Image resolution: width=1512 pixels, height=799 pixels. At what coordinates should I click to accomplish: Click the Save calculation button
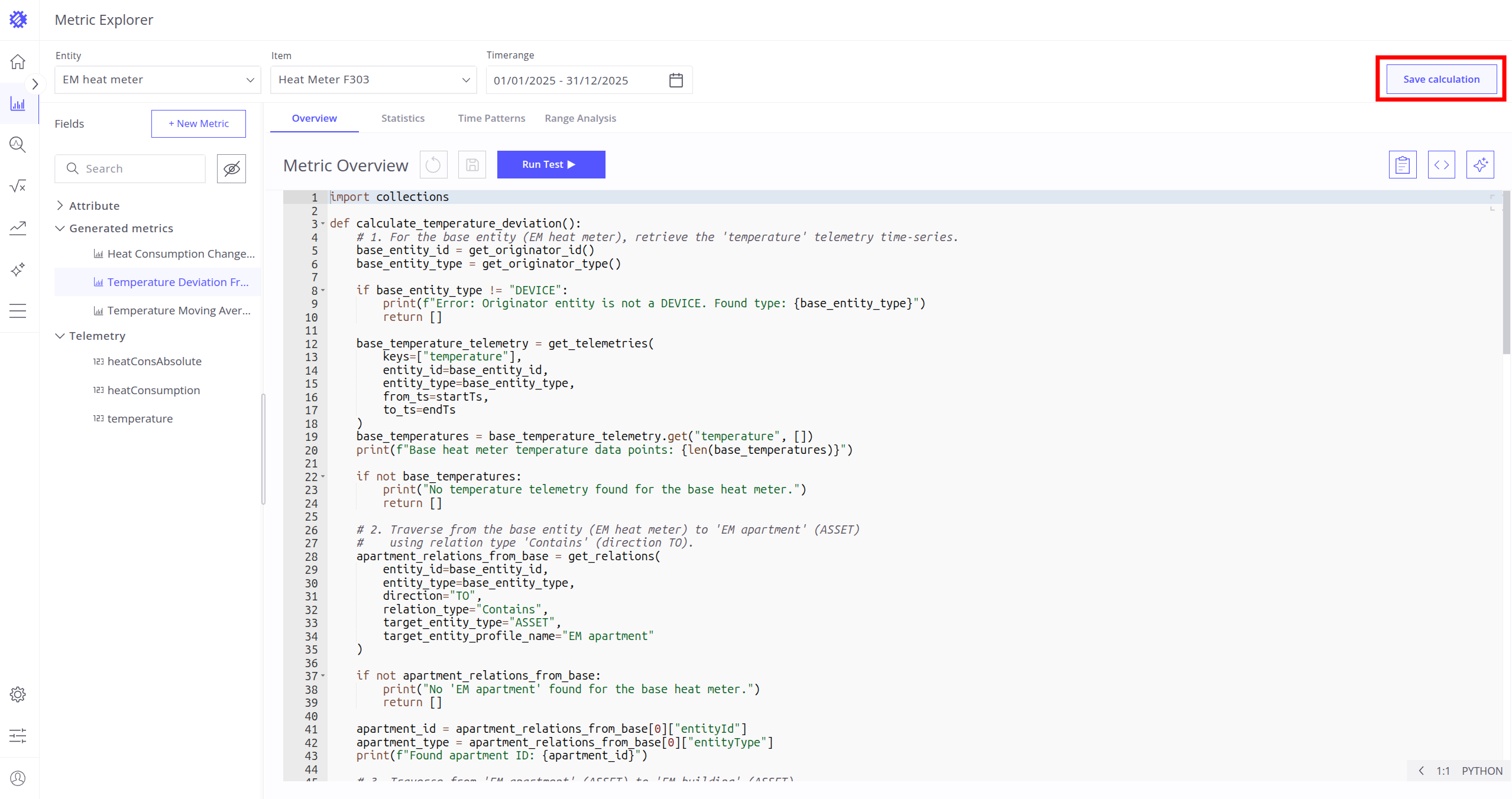pos(1441,79)
